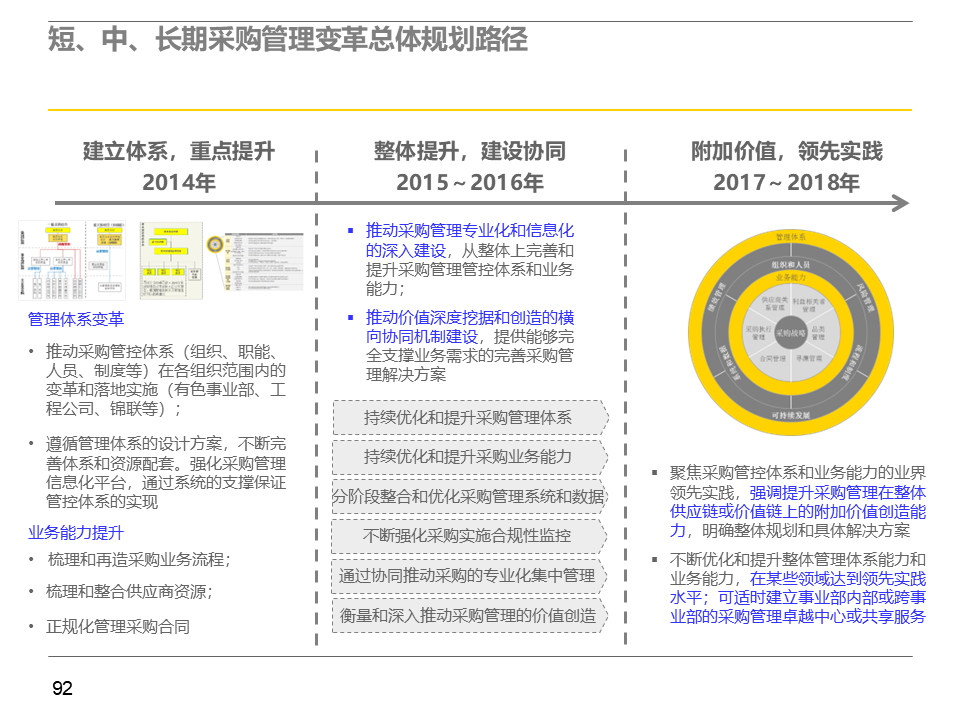960x720 pixels.
Task: Open the yellow-box flowchart thumbnail
Action: pos(171,261)
